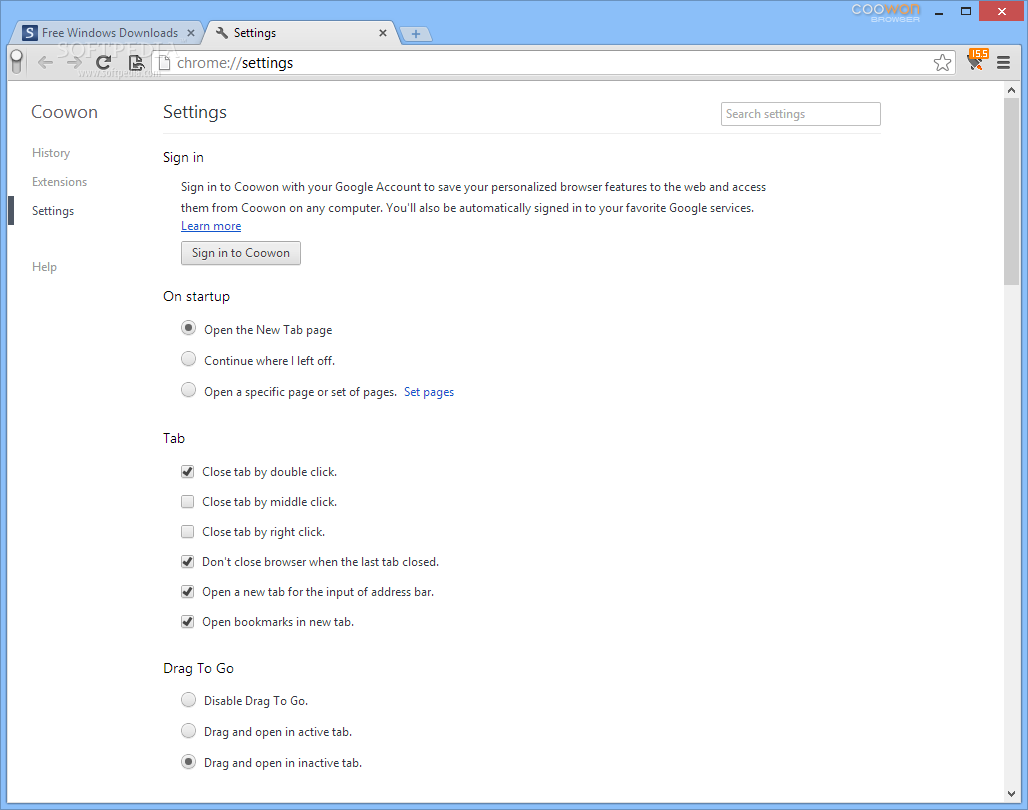Click the Search settings input field
Viewport: 1028px width, 810px height.
801,114
